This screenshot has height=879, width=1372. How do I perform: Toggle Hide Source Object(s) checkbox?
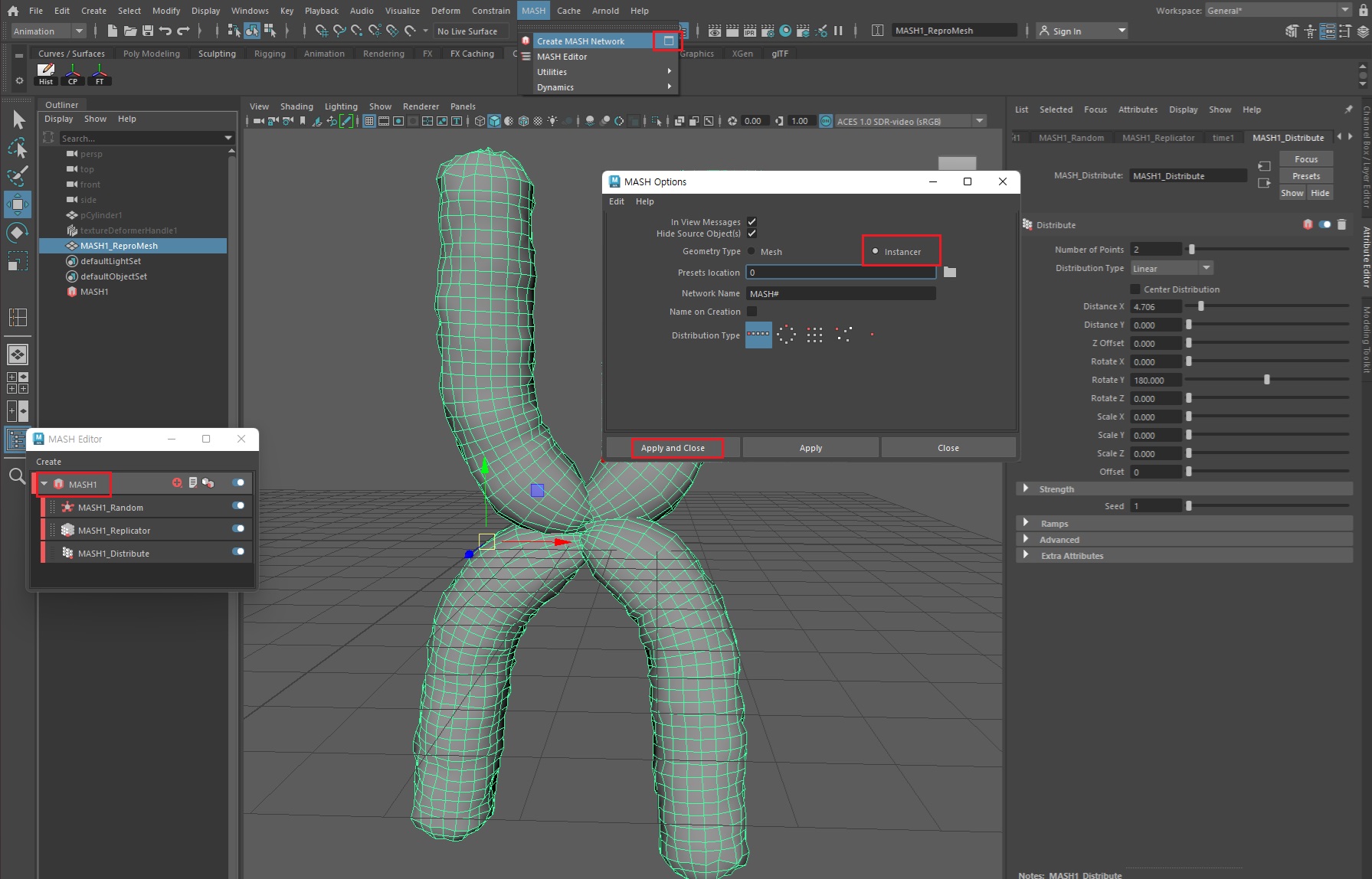[751, 234]
